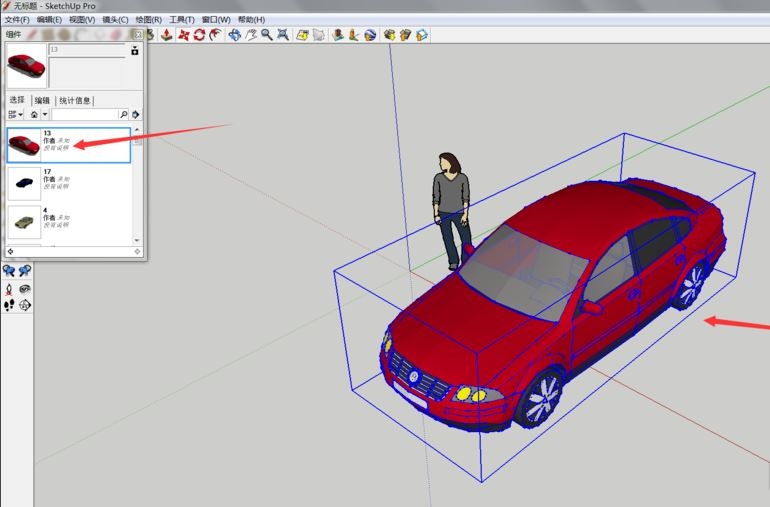Screen dimensions: 770x507
Task: Open the 窗口(W) menu
Action: pos(216,20)
